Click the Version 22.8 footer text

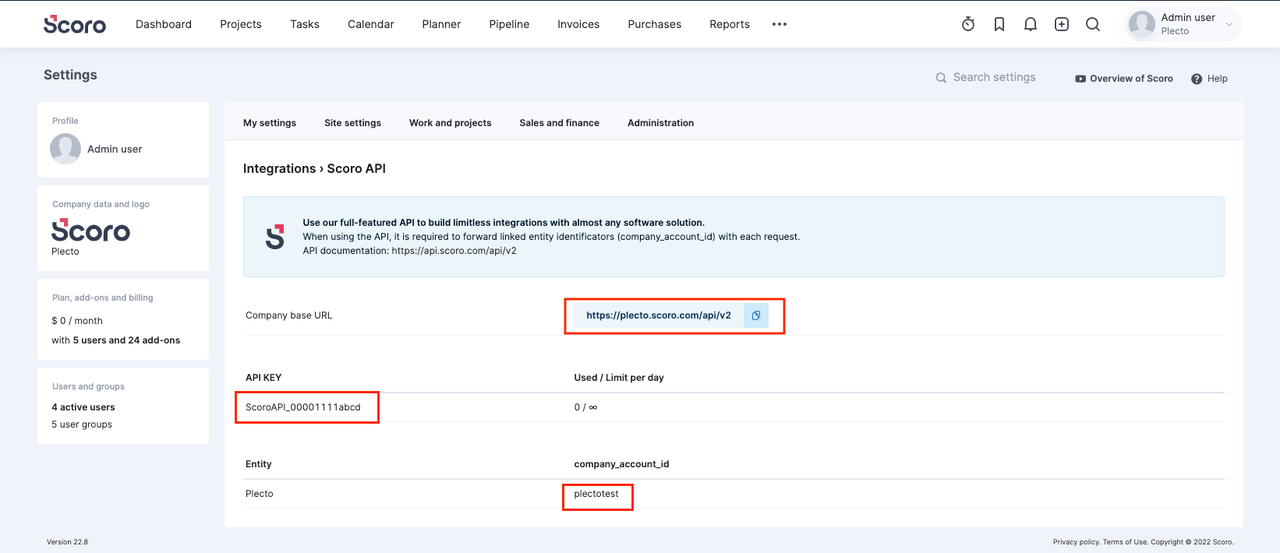click(x=67, y=542)
